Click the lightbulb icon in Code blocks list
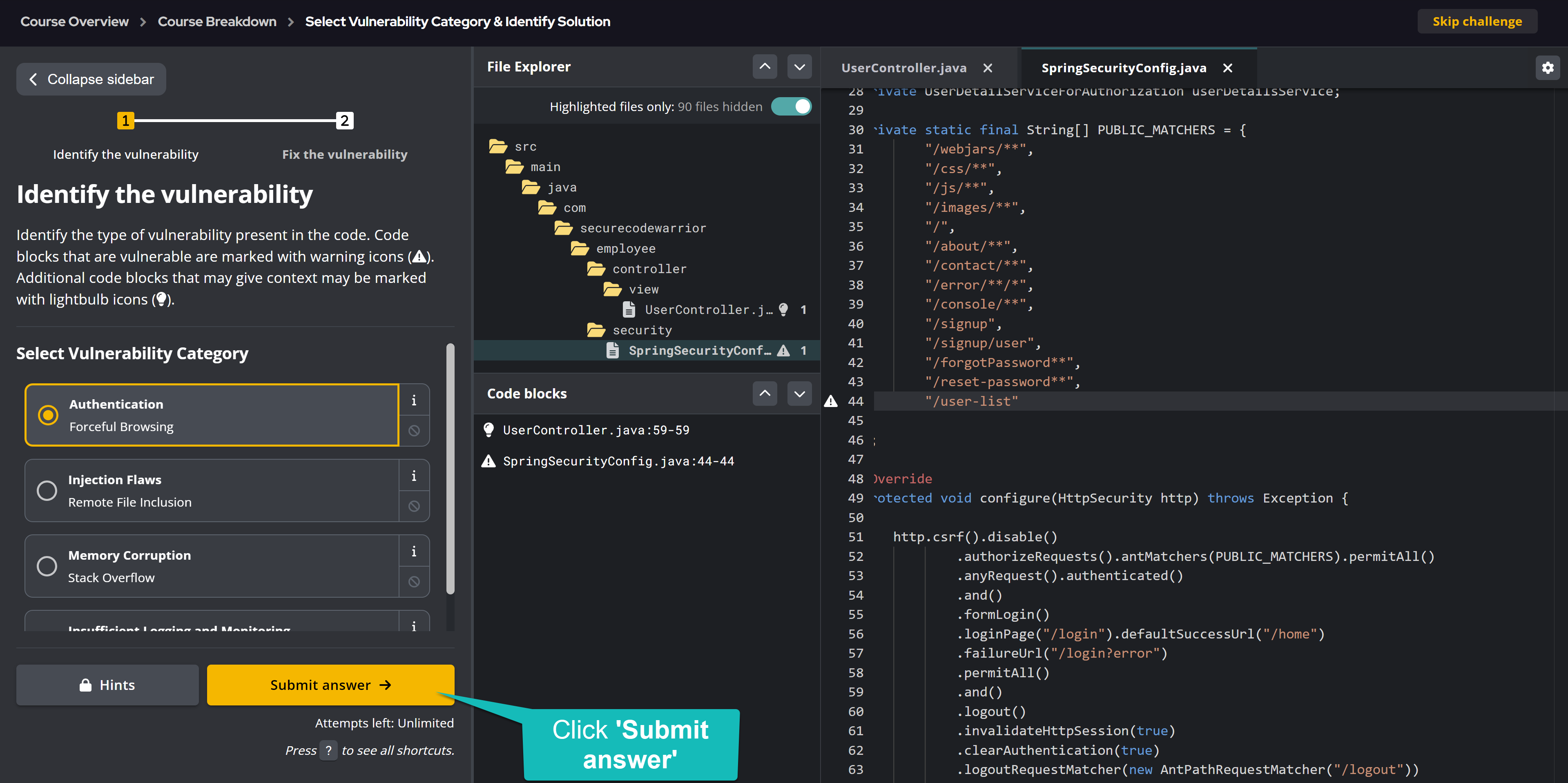 point(488,430)
